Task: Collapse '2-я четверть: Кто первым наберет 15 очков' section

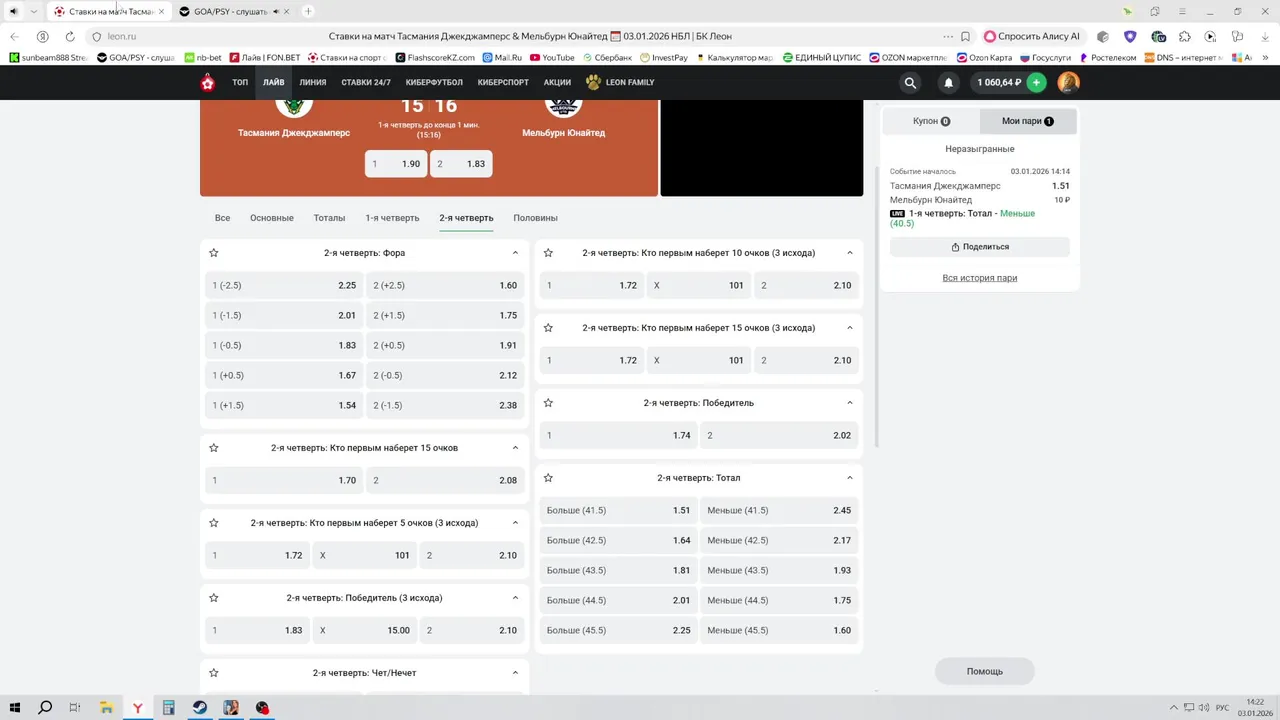Action: (x=515, y=448)
